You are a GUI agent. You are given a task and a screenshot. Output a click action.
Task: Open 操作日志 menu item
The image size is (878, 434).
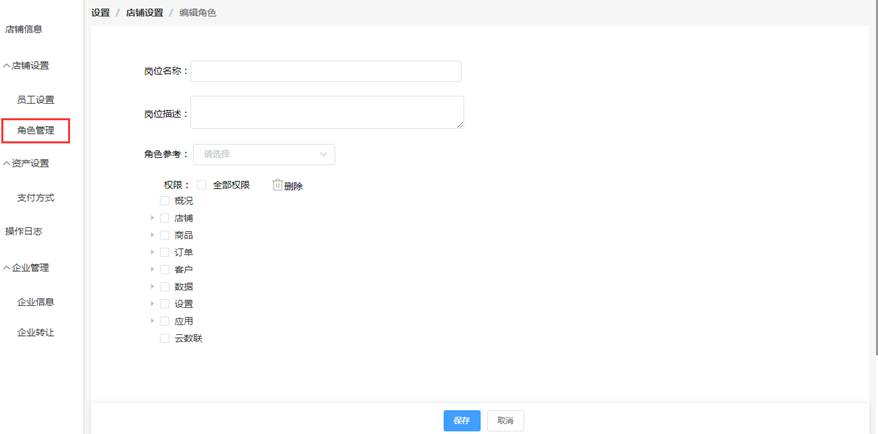(24, 232)
